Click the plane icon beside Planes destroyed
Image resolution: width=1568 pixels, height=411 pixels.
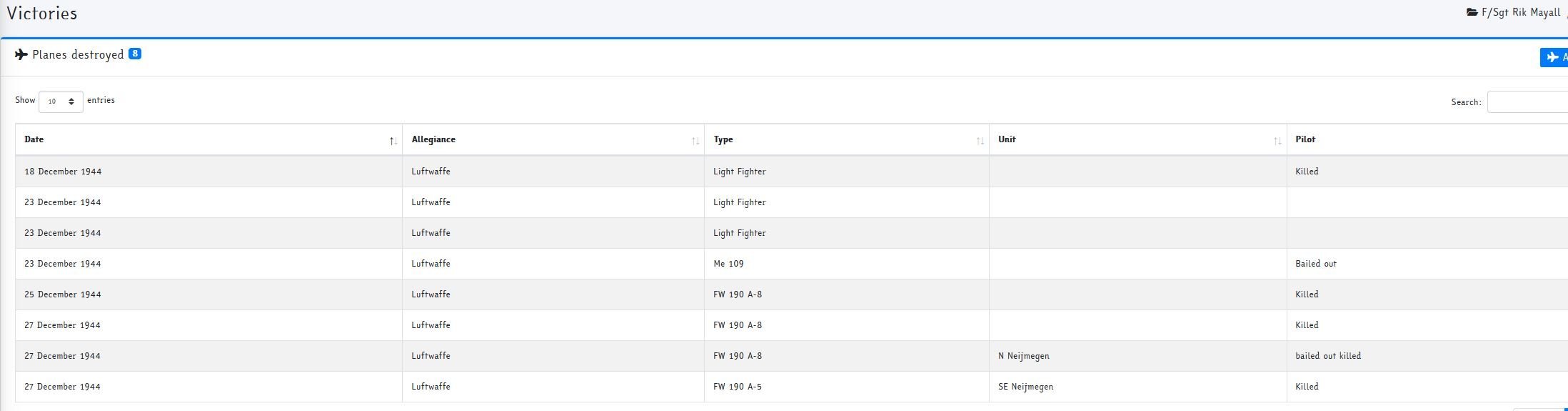pyautogui.click(x=21, y=55)
